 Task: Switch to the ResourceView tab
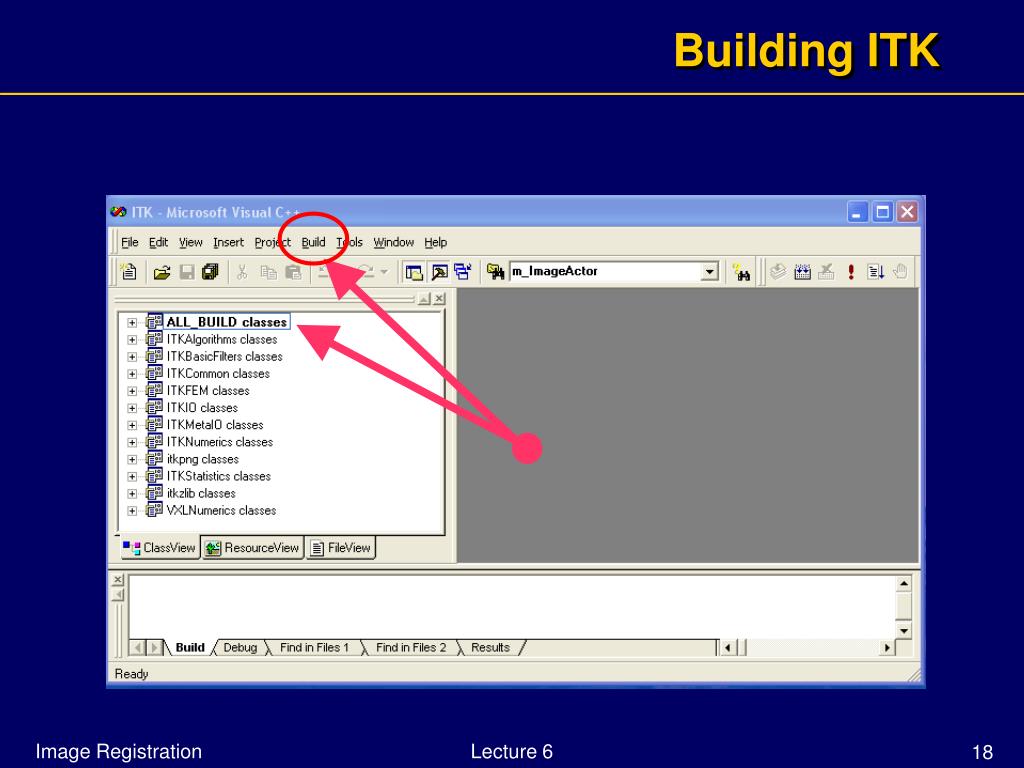[252, 548]
